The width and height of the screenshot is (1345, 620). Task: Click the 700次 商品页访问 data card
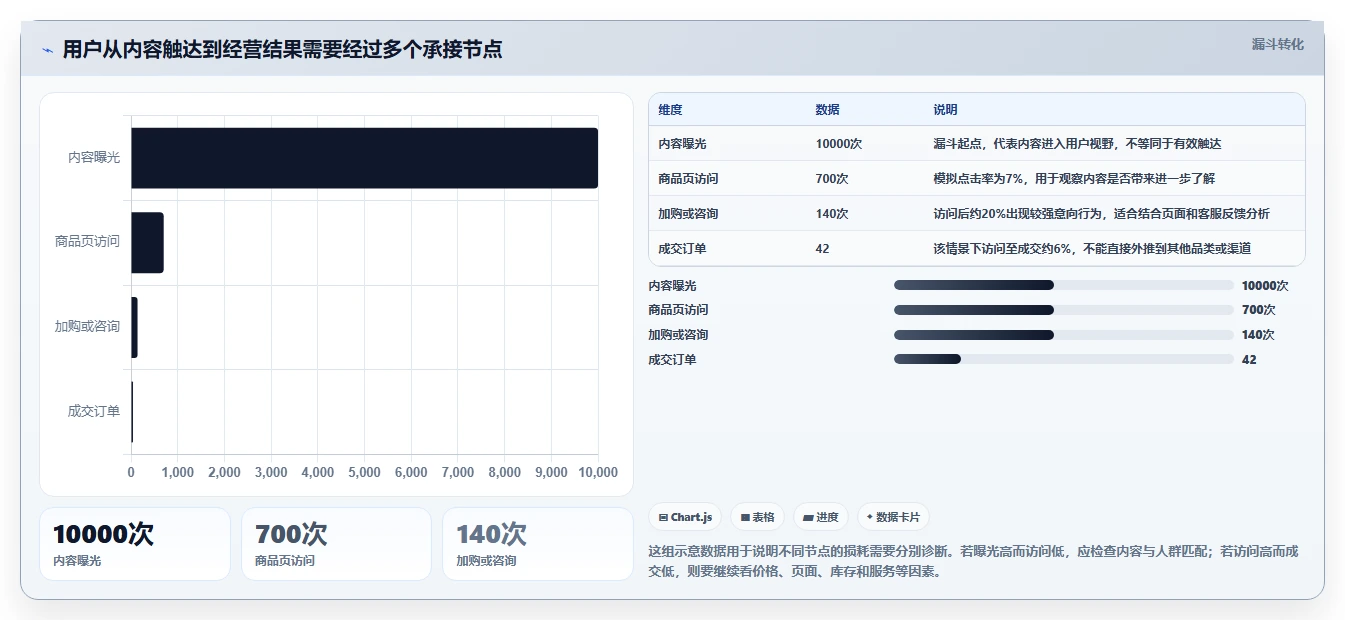point(336,544)
